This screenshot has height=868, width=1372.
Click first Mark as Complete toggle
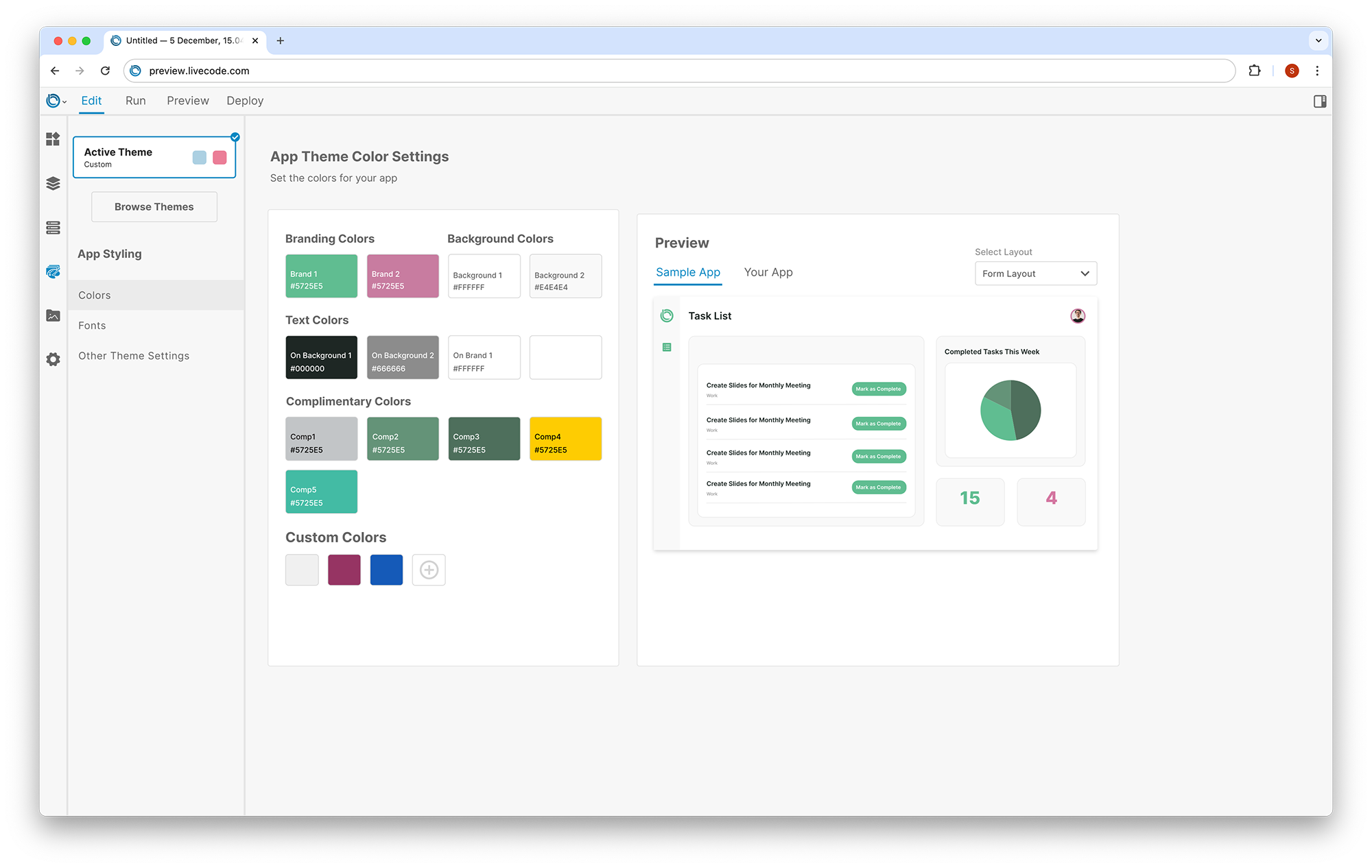pyautogui.click(x=878, y=389)
